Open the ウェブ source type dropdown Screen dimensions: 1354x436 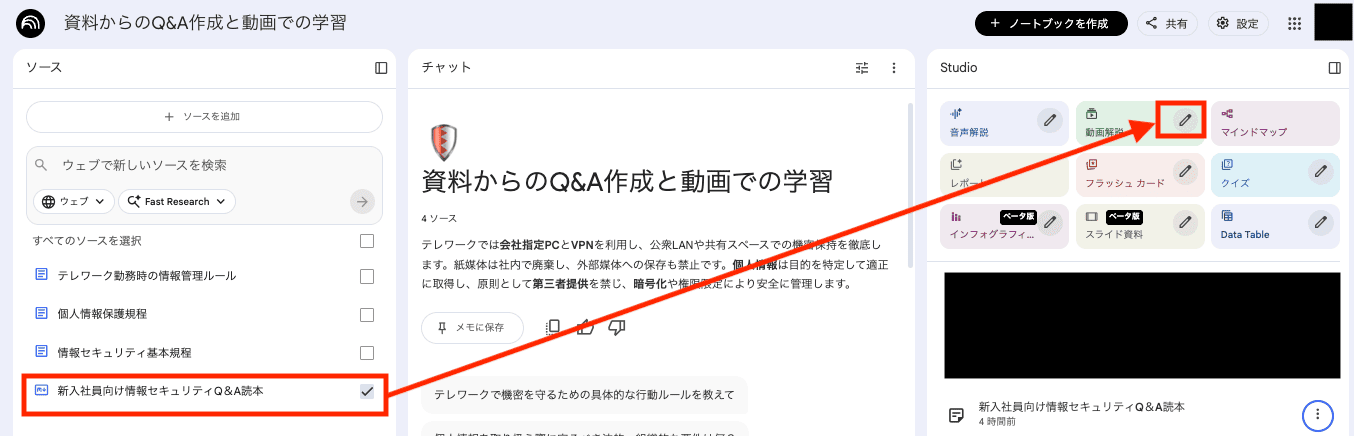click(x=74, y=201)
